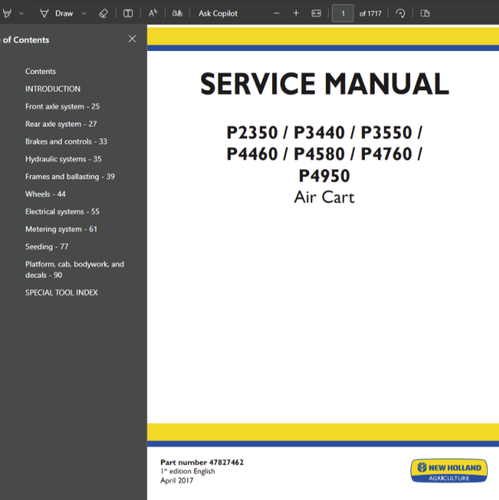
Task: Open Brakes and controls - 33
Action: click(x=66, y=142)
